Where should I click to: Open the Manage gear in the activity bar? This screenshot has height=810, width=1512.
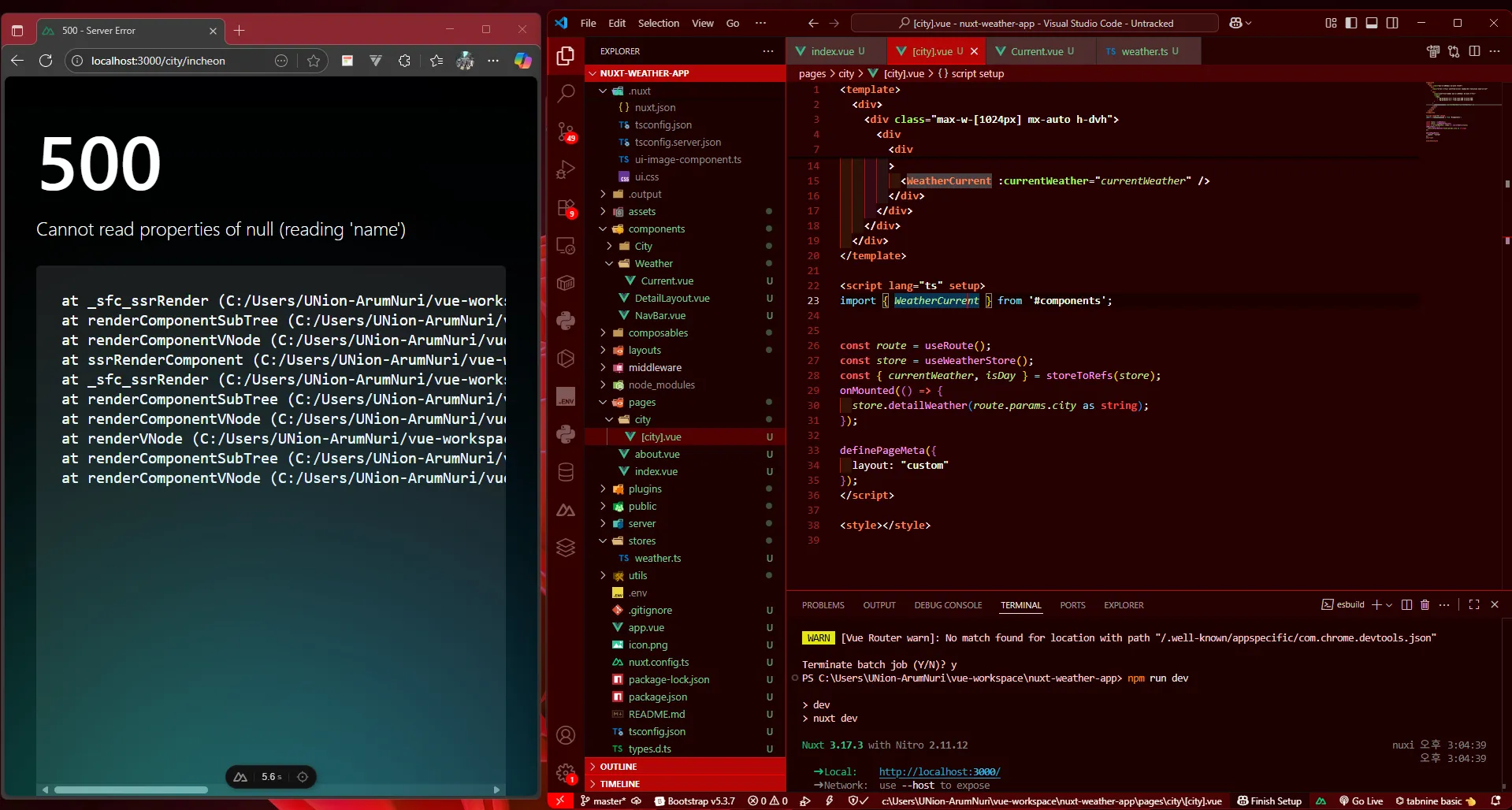(566, 773)
